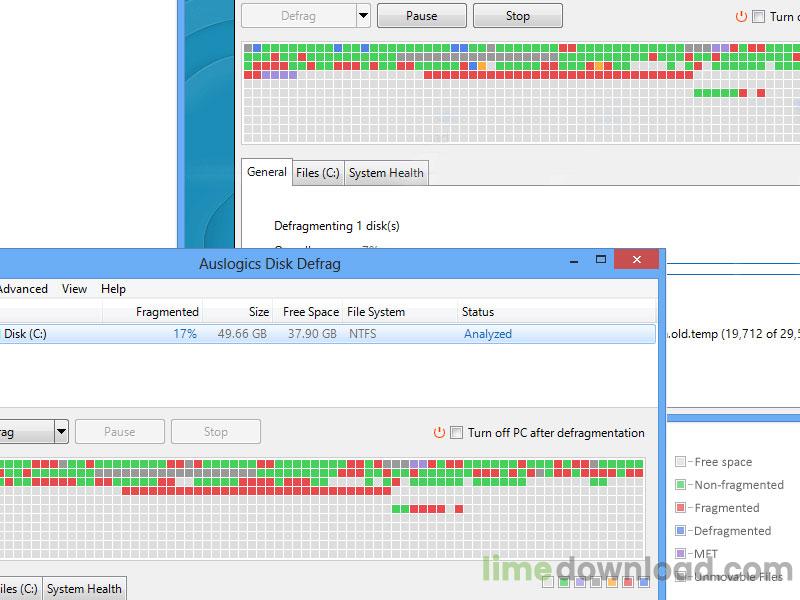Click the Fragmented legend swatch

(680, 508)
